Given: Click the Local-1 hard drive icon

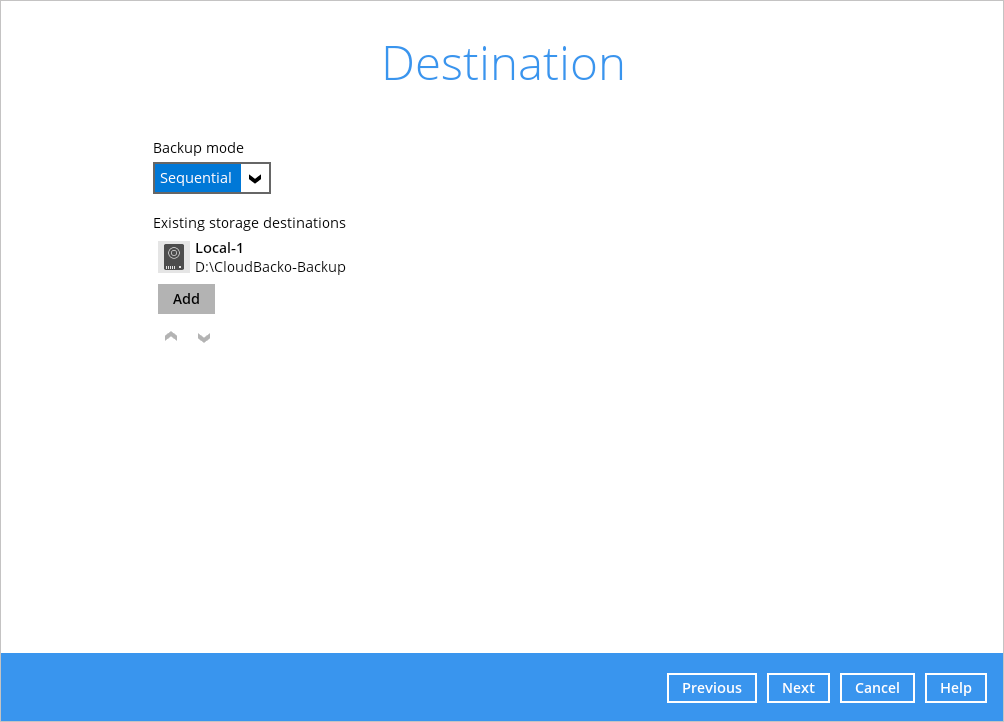Looking at the screenshot, I should click(x=174, y=257).
